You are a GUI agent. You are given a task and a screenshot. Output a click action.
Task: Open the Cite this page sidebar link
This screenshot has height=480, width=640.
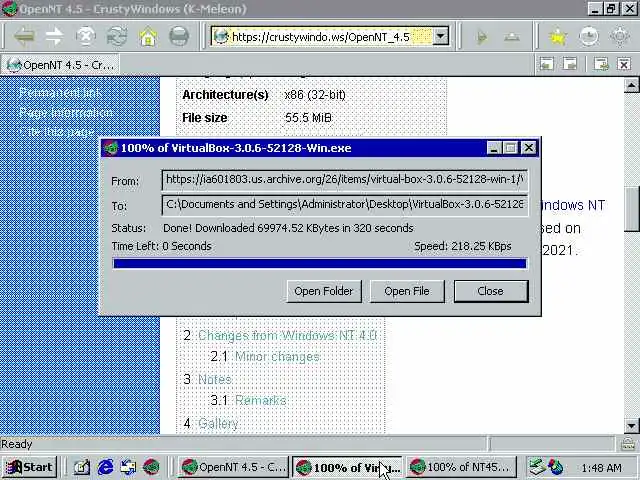pos(56,131)
